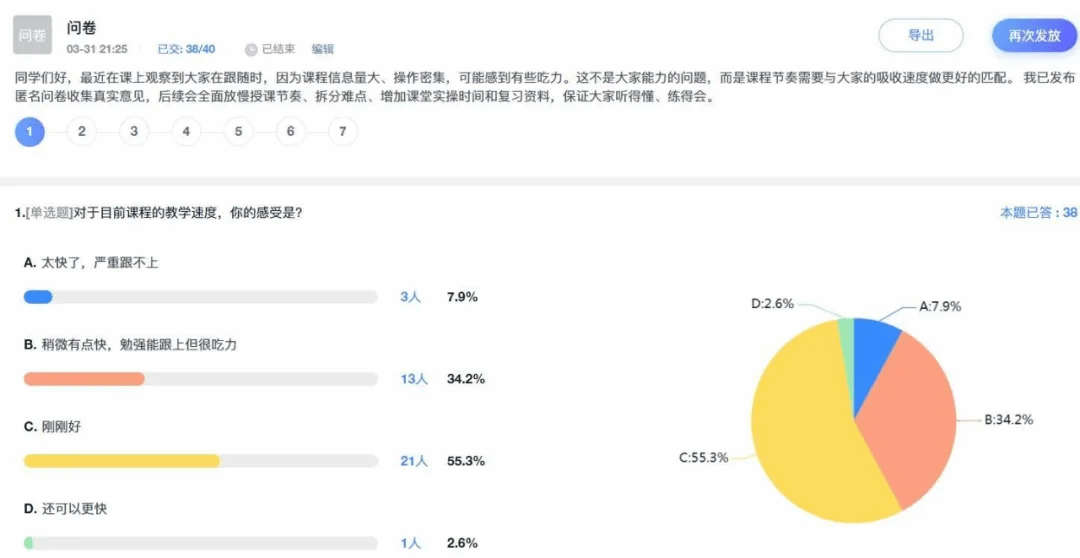This screenshot has height=558, width=1080.
Task: Open question 6 results
Action: click(x=291, y=132)
